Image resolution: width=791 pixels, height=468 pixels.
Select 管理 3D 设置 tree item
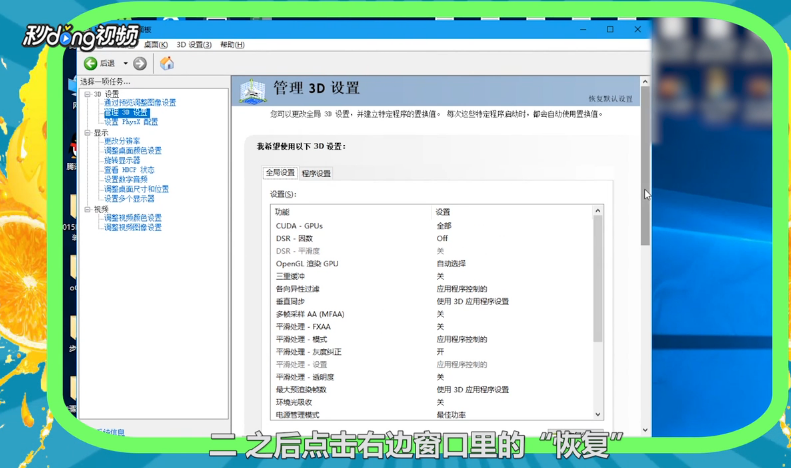coord(126,112)
